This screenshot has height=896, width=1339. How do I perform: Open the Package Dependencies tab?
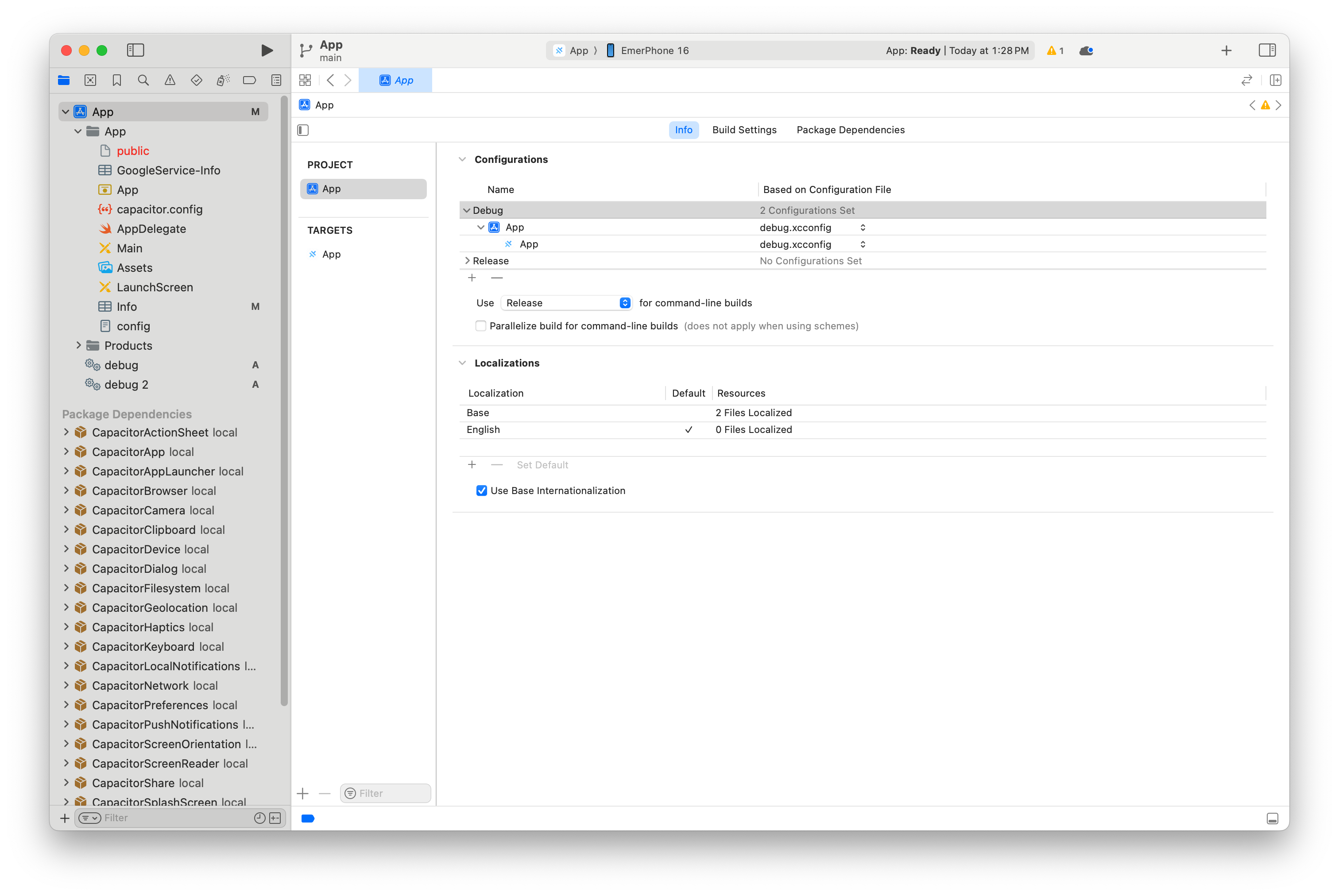pos(850,130)
